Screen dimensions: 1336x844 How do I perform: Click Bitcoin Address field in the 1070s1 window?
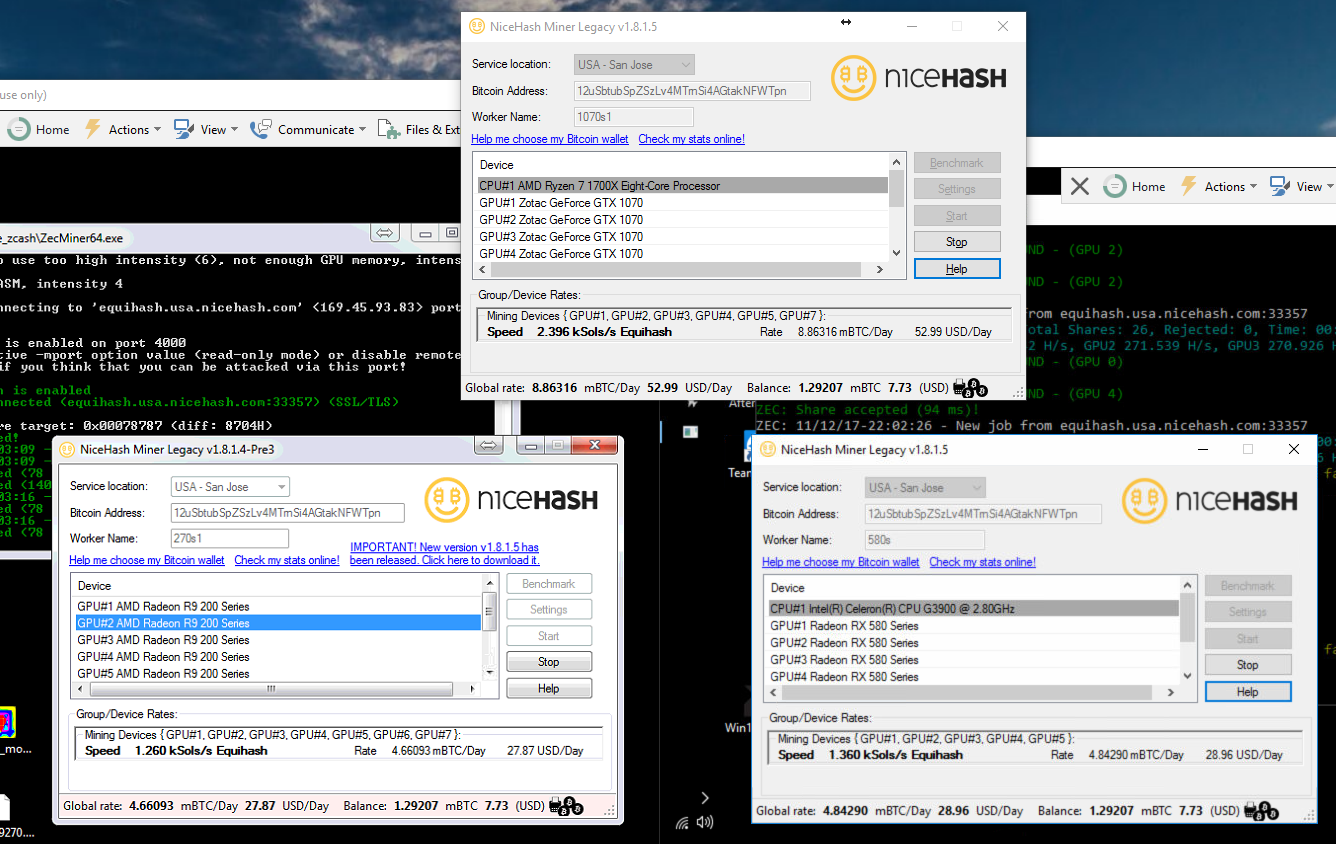click(x=692, y=91)
